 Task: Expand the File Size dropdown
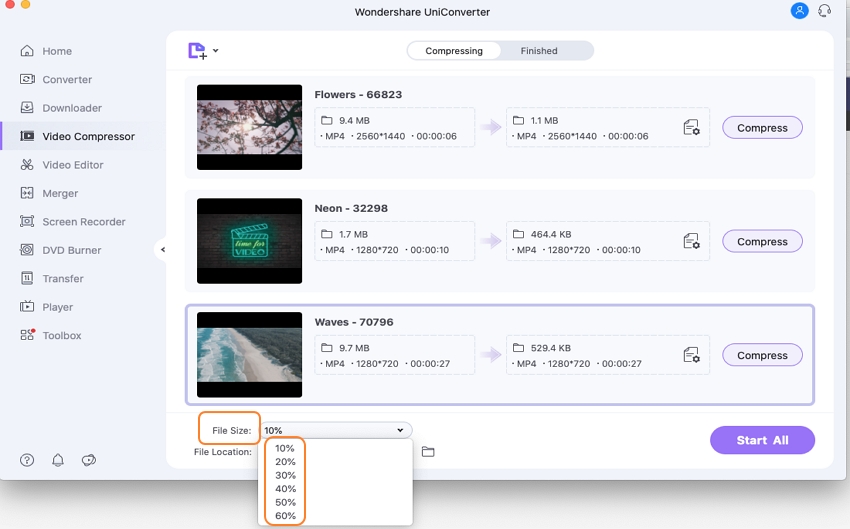coord(335,430)
